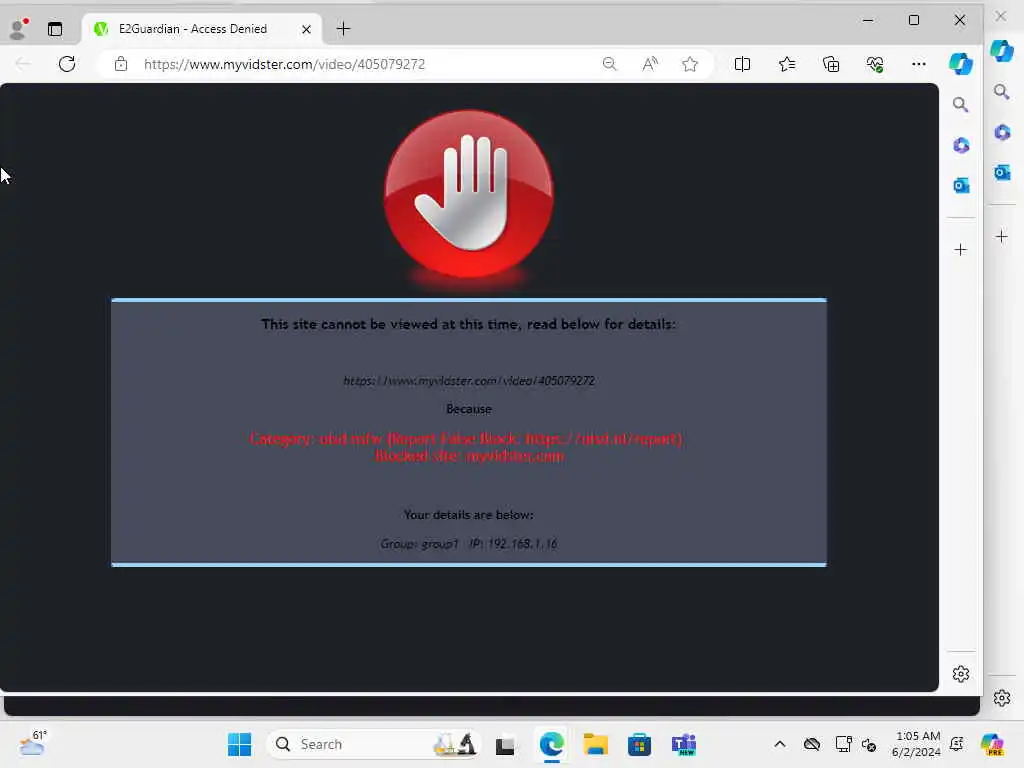This screenshot has height=768, width=1024.
Task: Maximize the front Edge window
Action: 914,20
